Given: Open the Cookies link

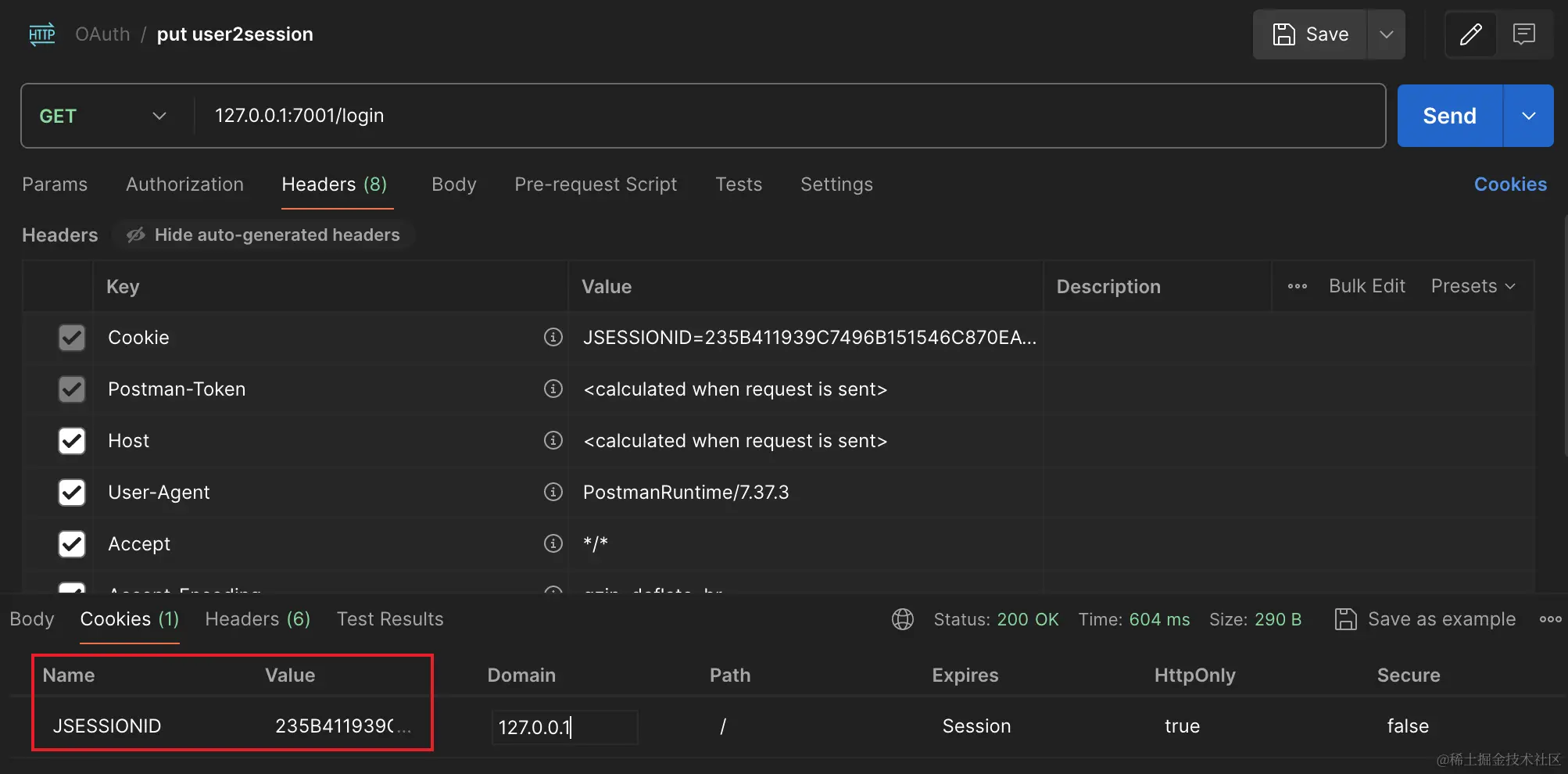Looking at the screenshot, I should (1510, 185).
